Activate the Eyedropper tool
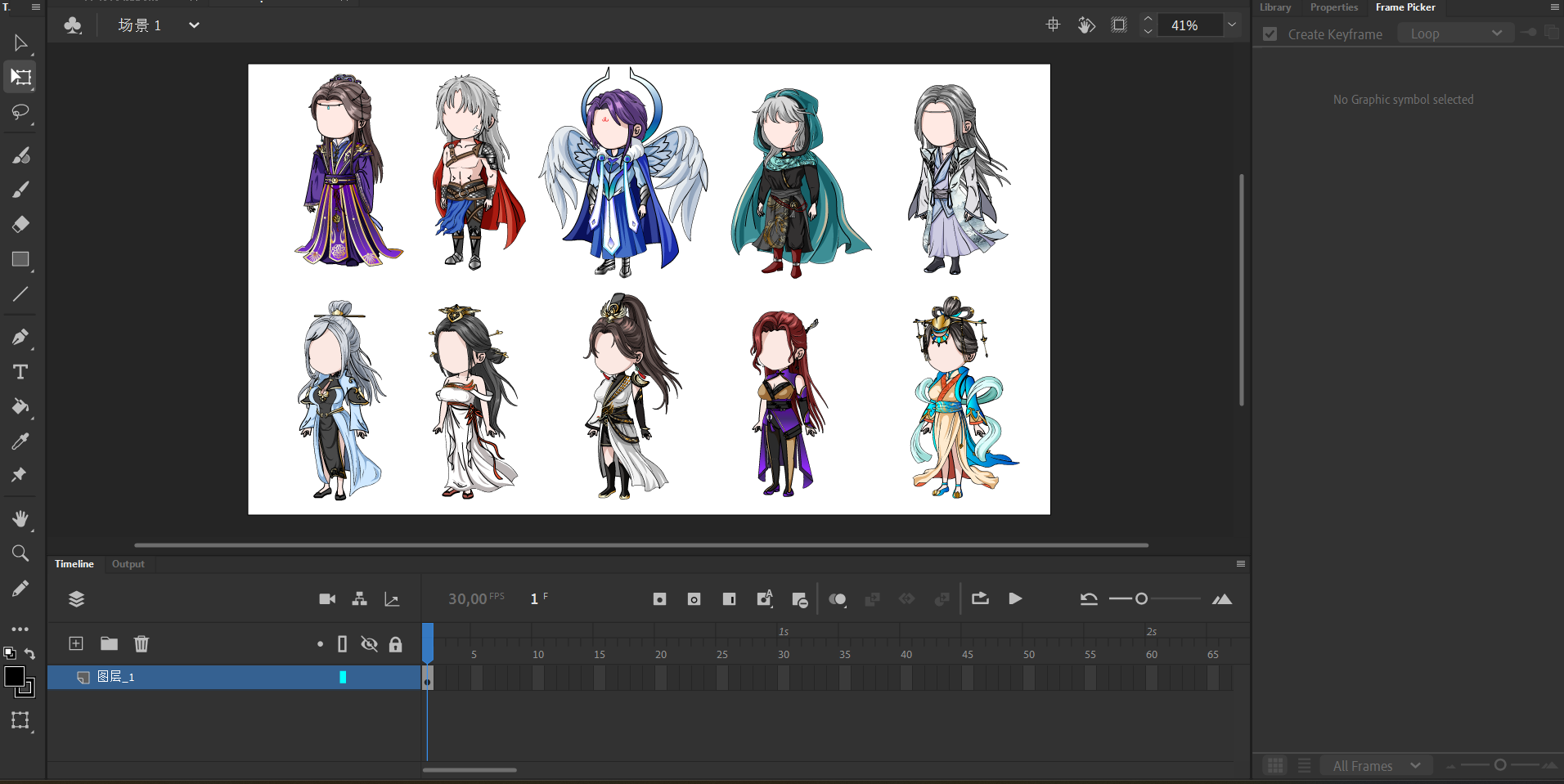 tap(20, 441)
